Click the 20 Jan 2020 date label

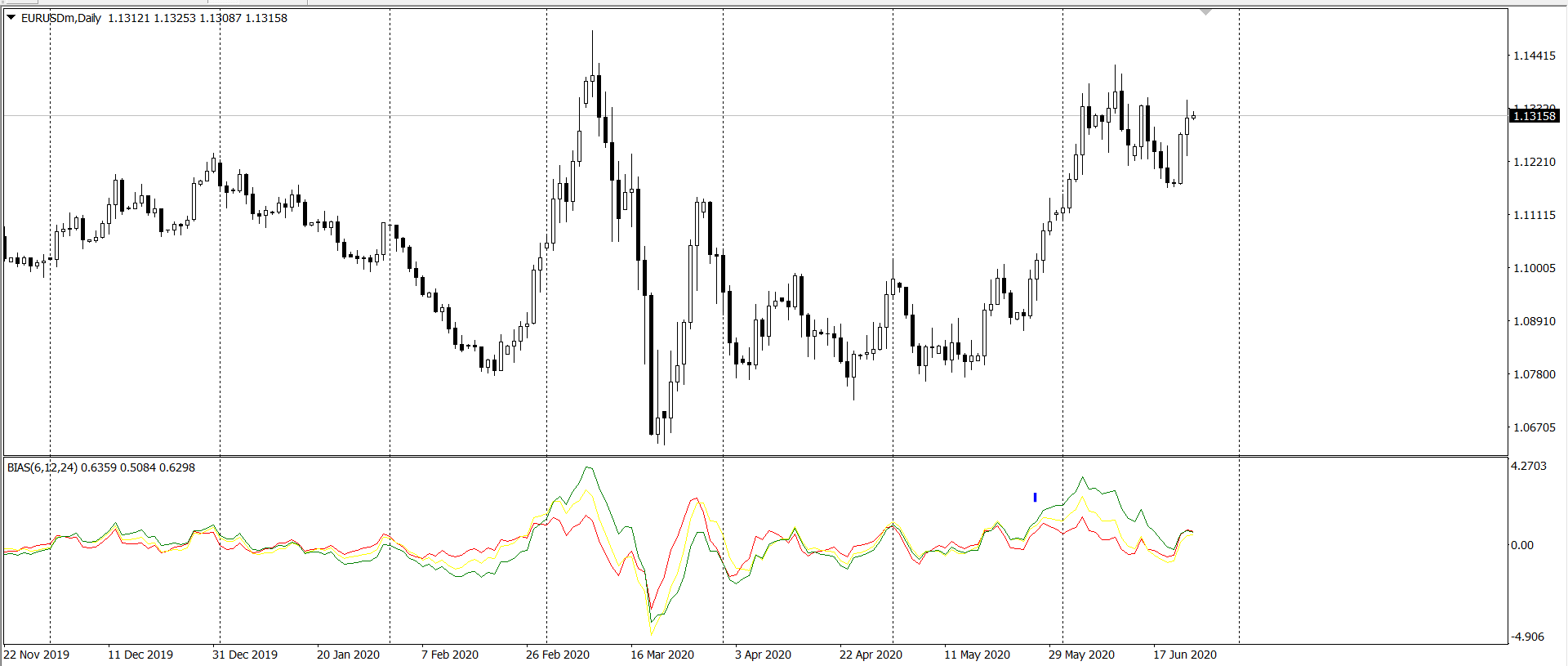348,655
